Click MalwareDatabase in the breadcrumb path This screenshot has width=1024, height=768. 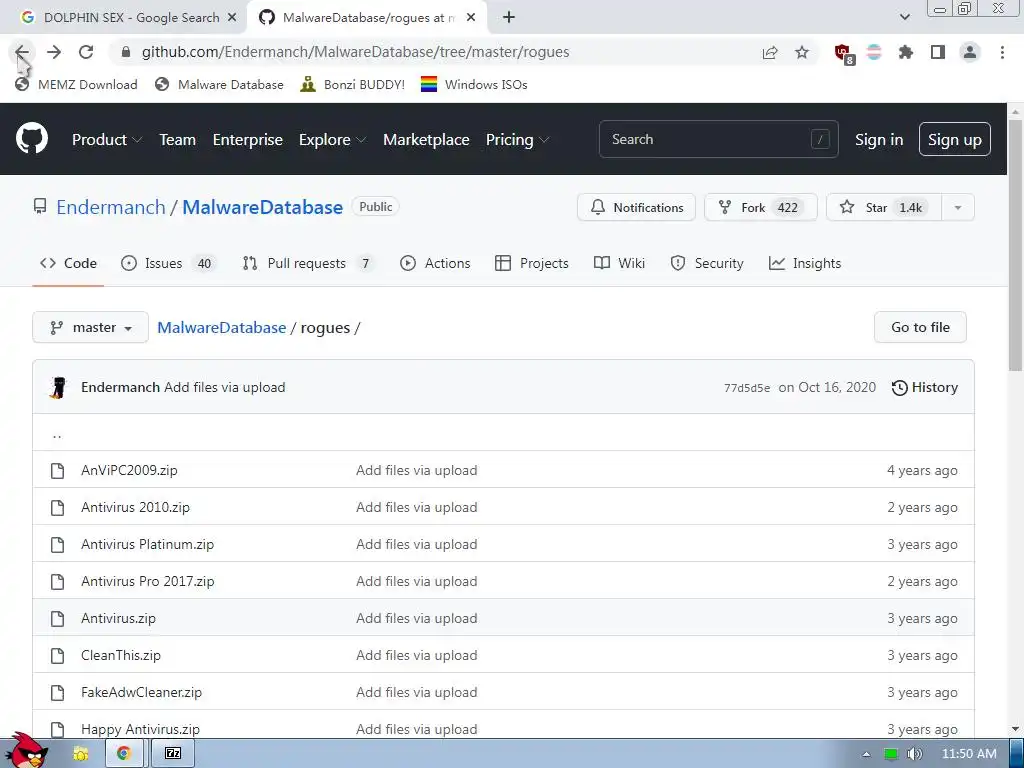click(x=221, y=328)
